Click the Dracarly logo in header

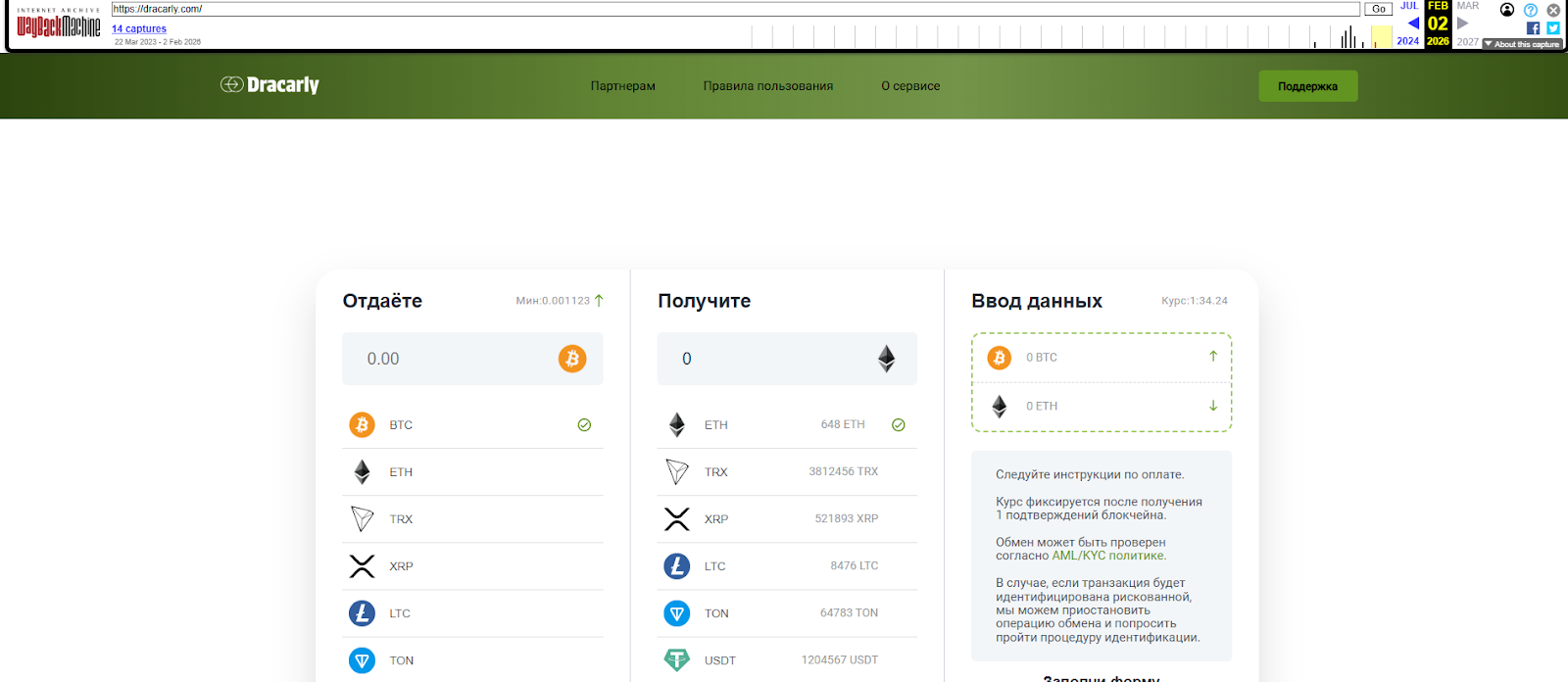click(x=269, y=85)
